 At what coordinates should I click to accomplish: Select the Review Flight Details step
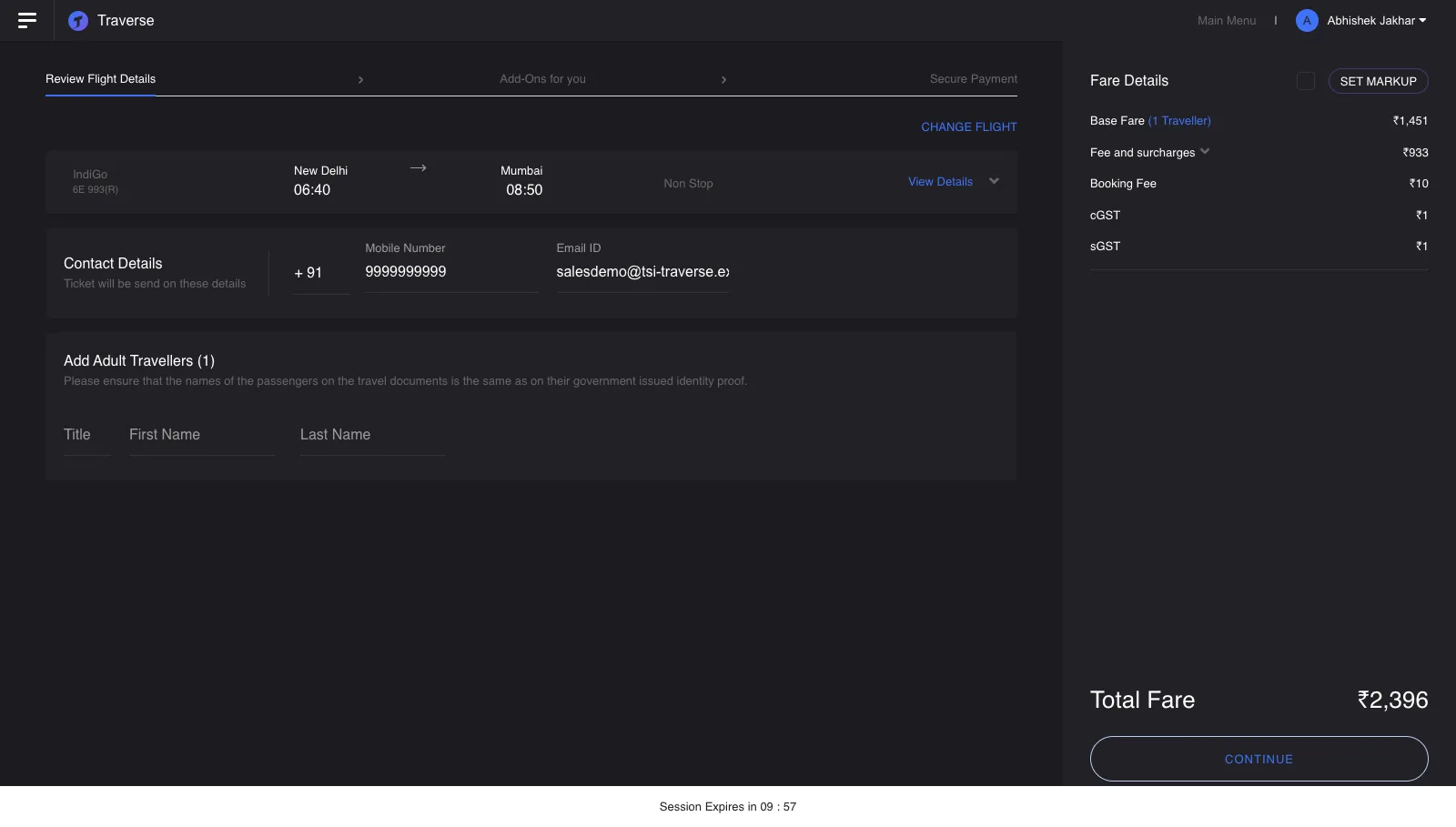(100, 79)
